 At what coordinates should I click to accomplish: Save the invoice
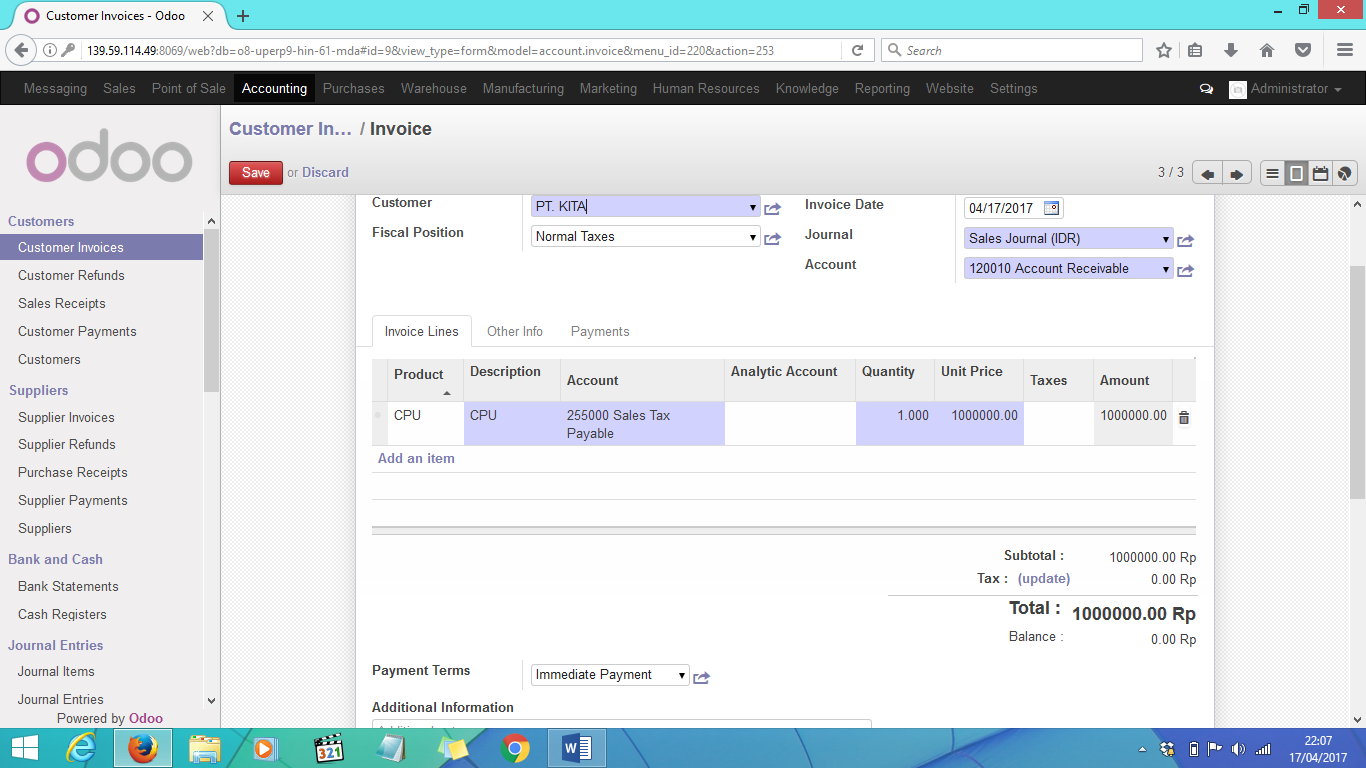coord(256,172)
